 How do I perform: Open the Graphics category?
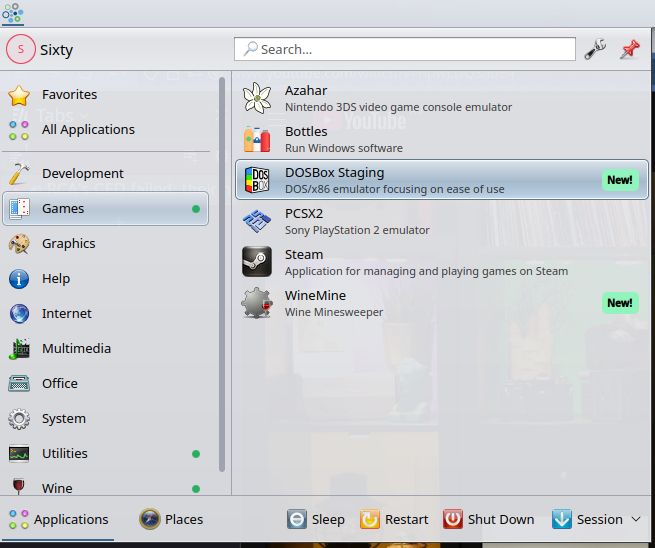105,244
